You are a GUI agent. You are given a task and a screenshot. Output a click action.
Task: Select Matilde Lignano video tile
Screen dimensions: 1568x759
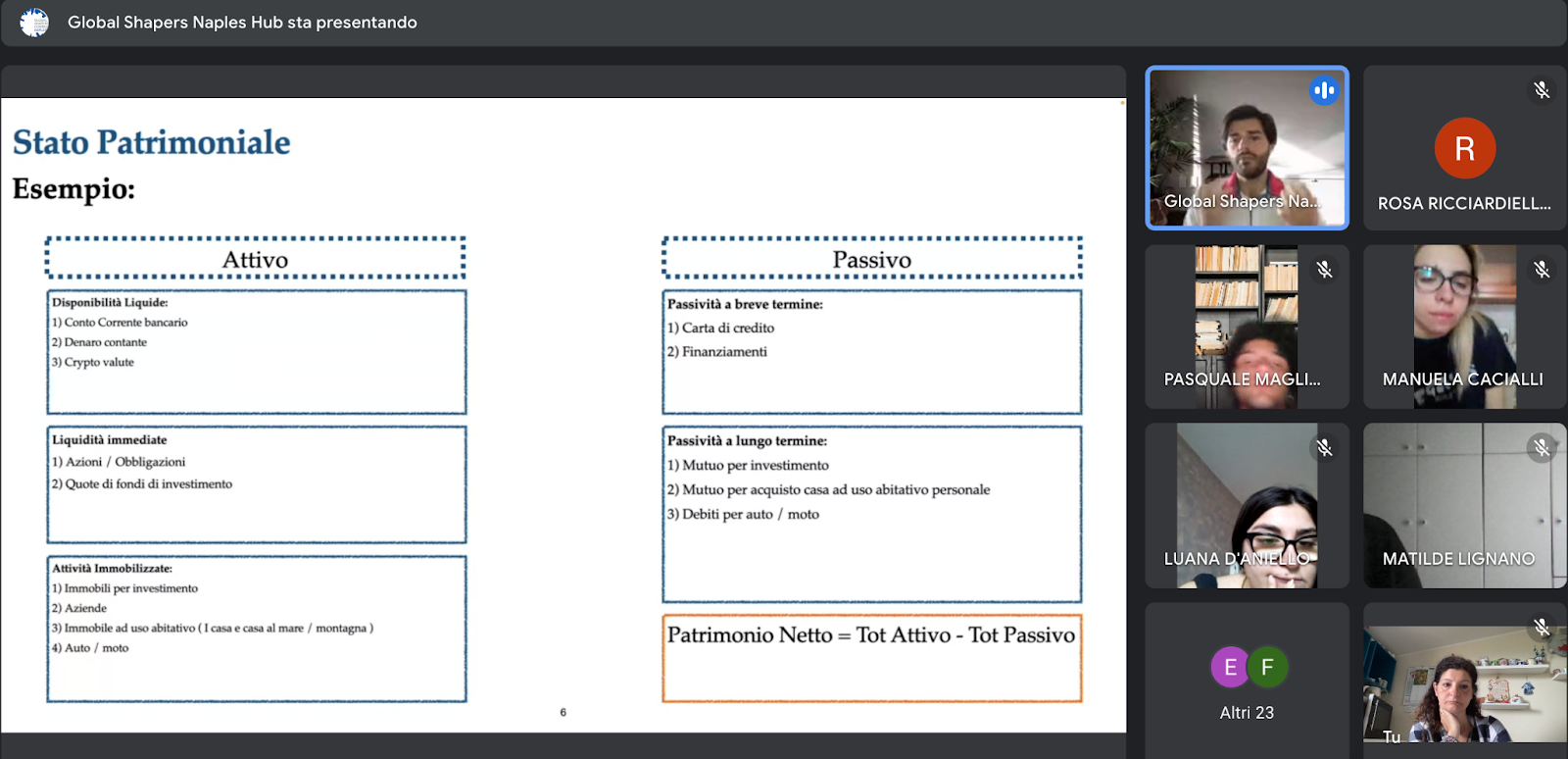click(1464, 506)
